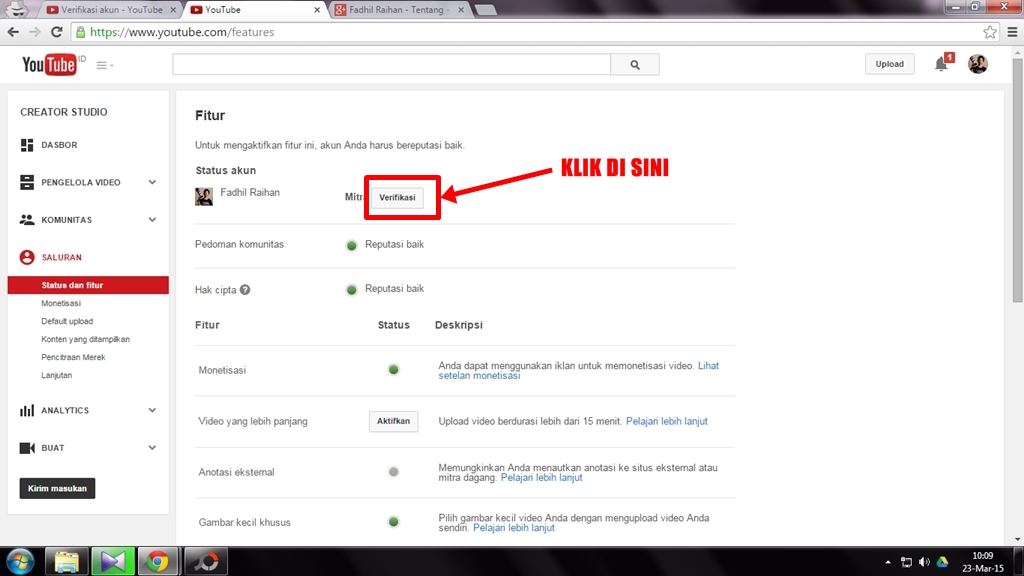Collapse the Buat section chevron
The image size is (1024, 576).
pyautogui.click(x=152, y=447)
